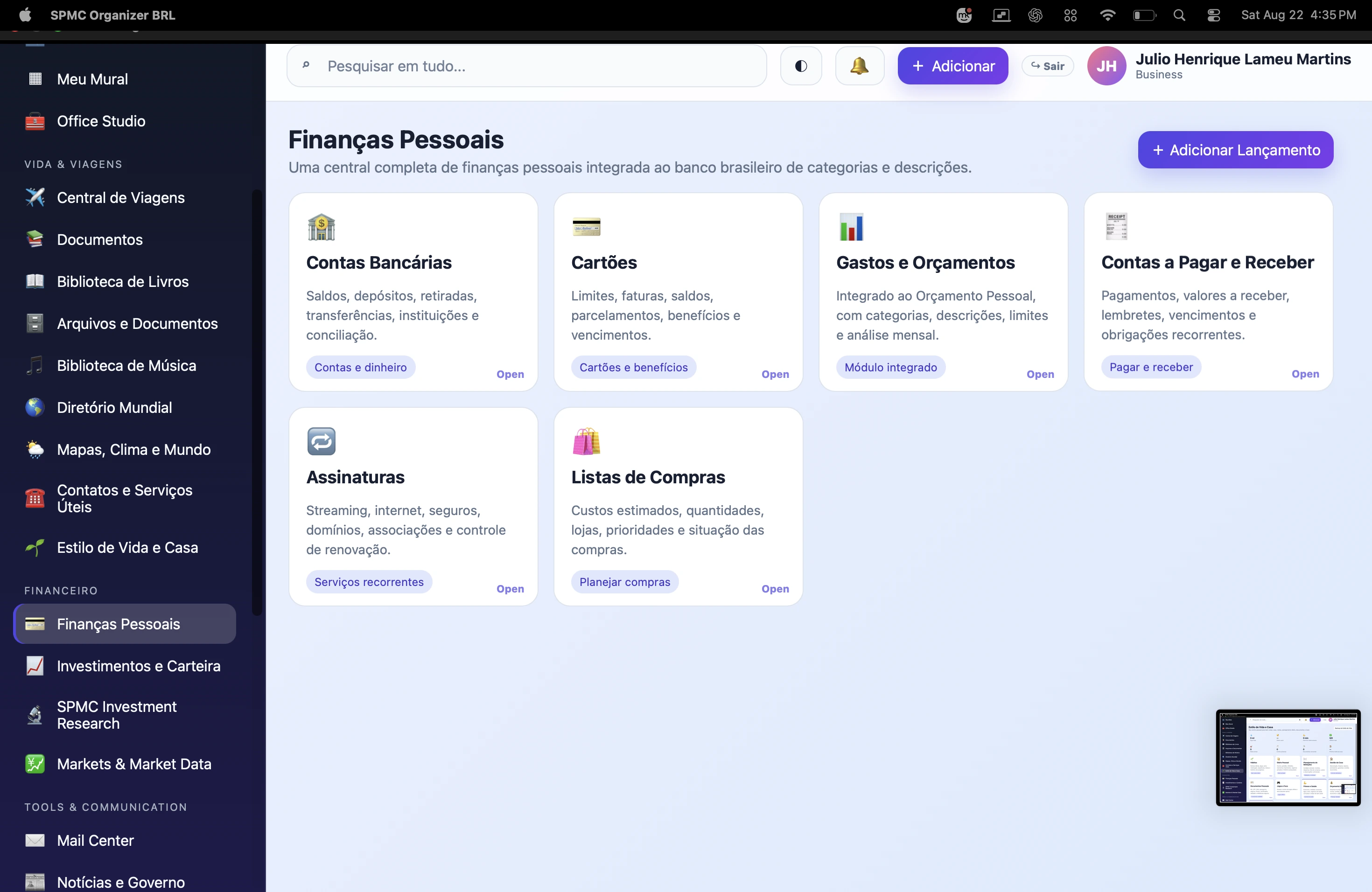Click the Meu Mural grid icon
Screen dimensions: 1372x892
click(35, 79)
